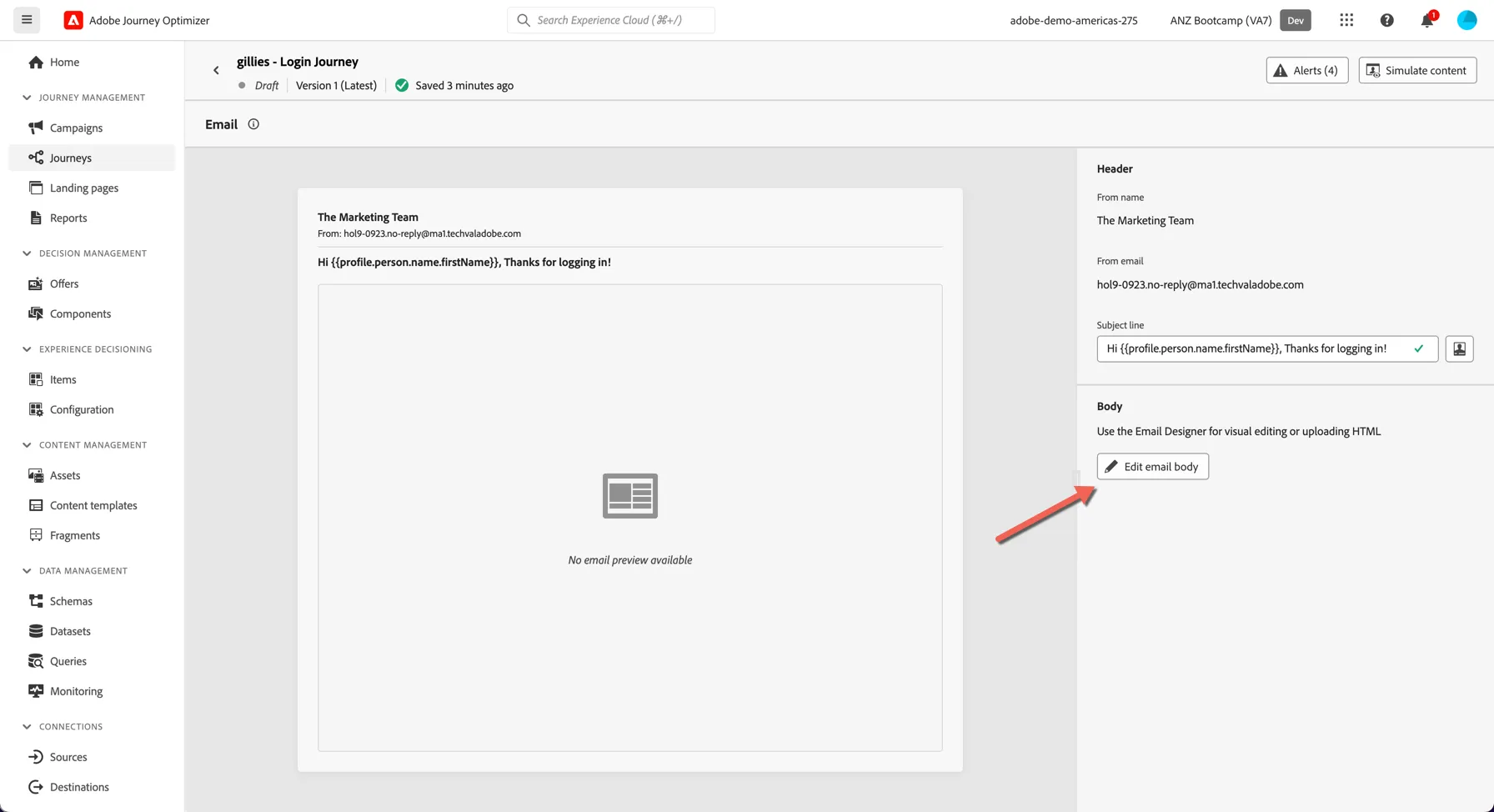Click the Offers icon in sidebar
Screen dimensions: 1494x812
pos(36,283)
